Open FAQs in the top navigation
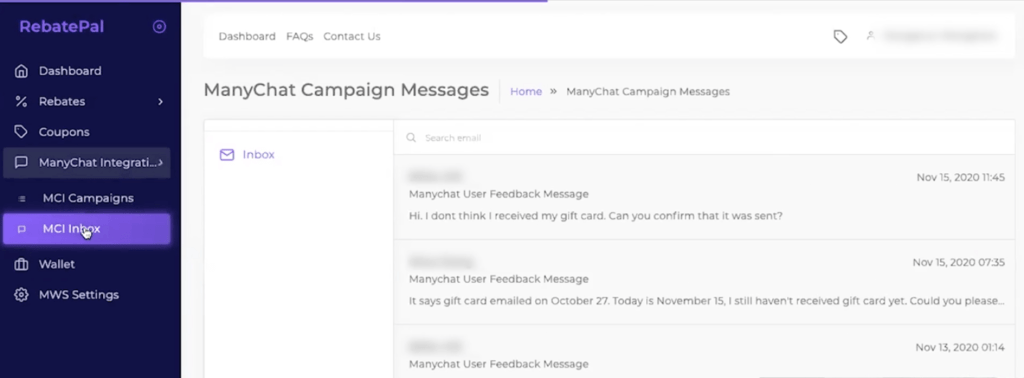This screenshot has height=378, width=1024. click(300, 37)
